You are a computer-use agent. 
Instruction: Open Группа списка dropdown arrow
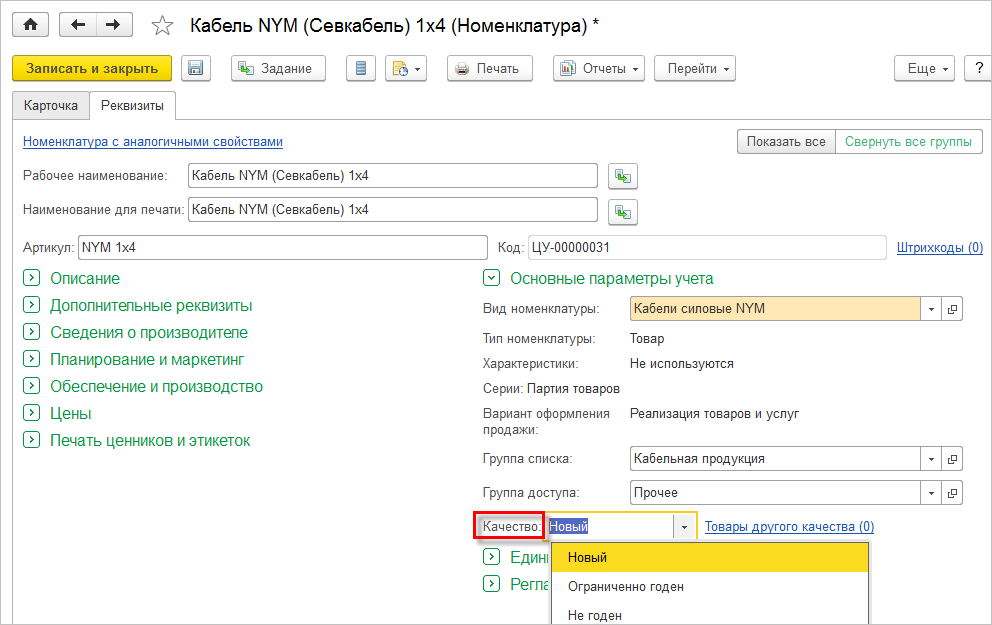point(931,459)
